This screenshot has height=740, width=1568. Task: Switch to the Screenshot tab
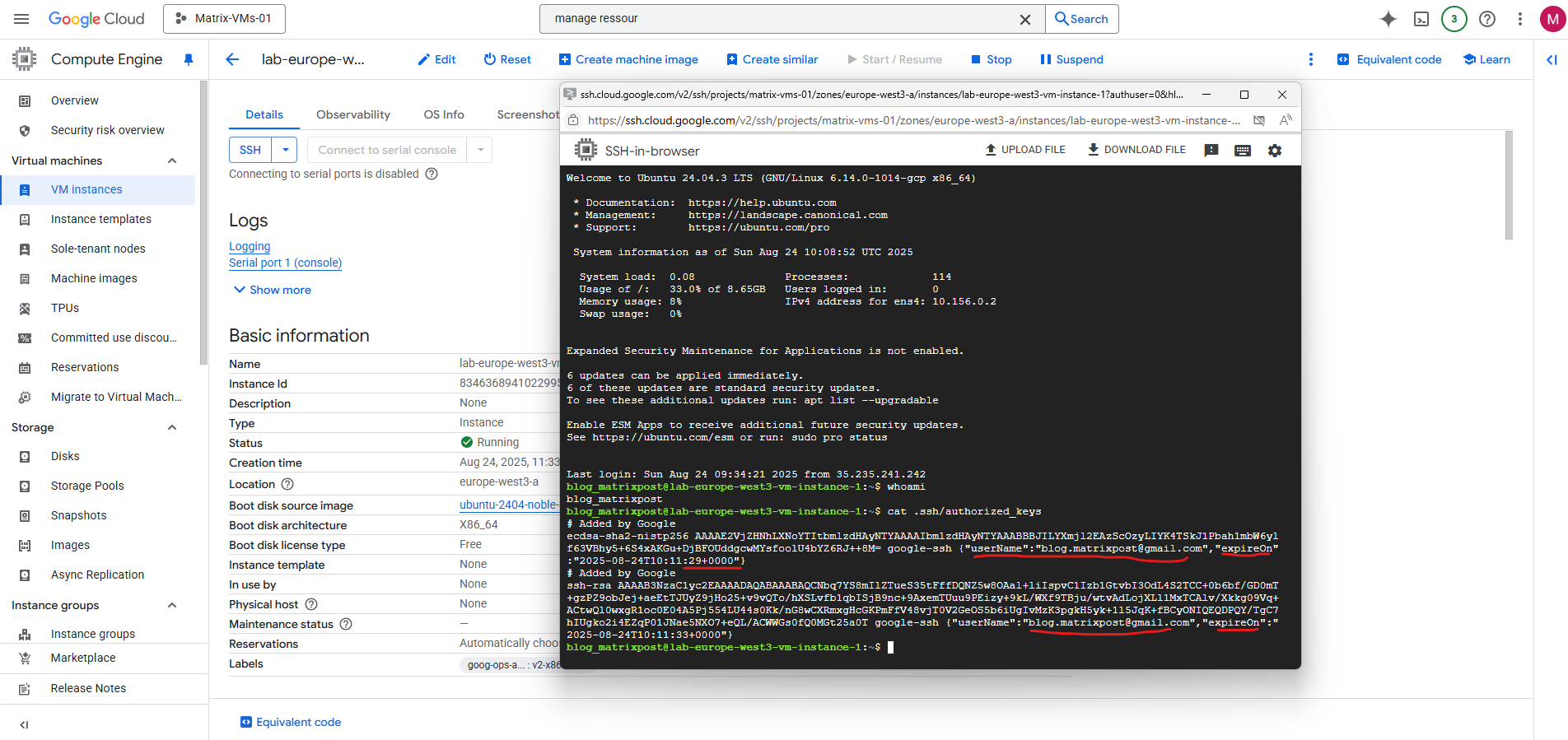528,114
